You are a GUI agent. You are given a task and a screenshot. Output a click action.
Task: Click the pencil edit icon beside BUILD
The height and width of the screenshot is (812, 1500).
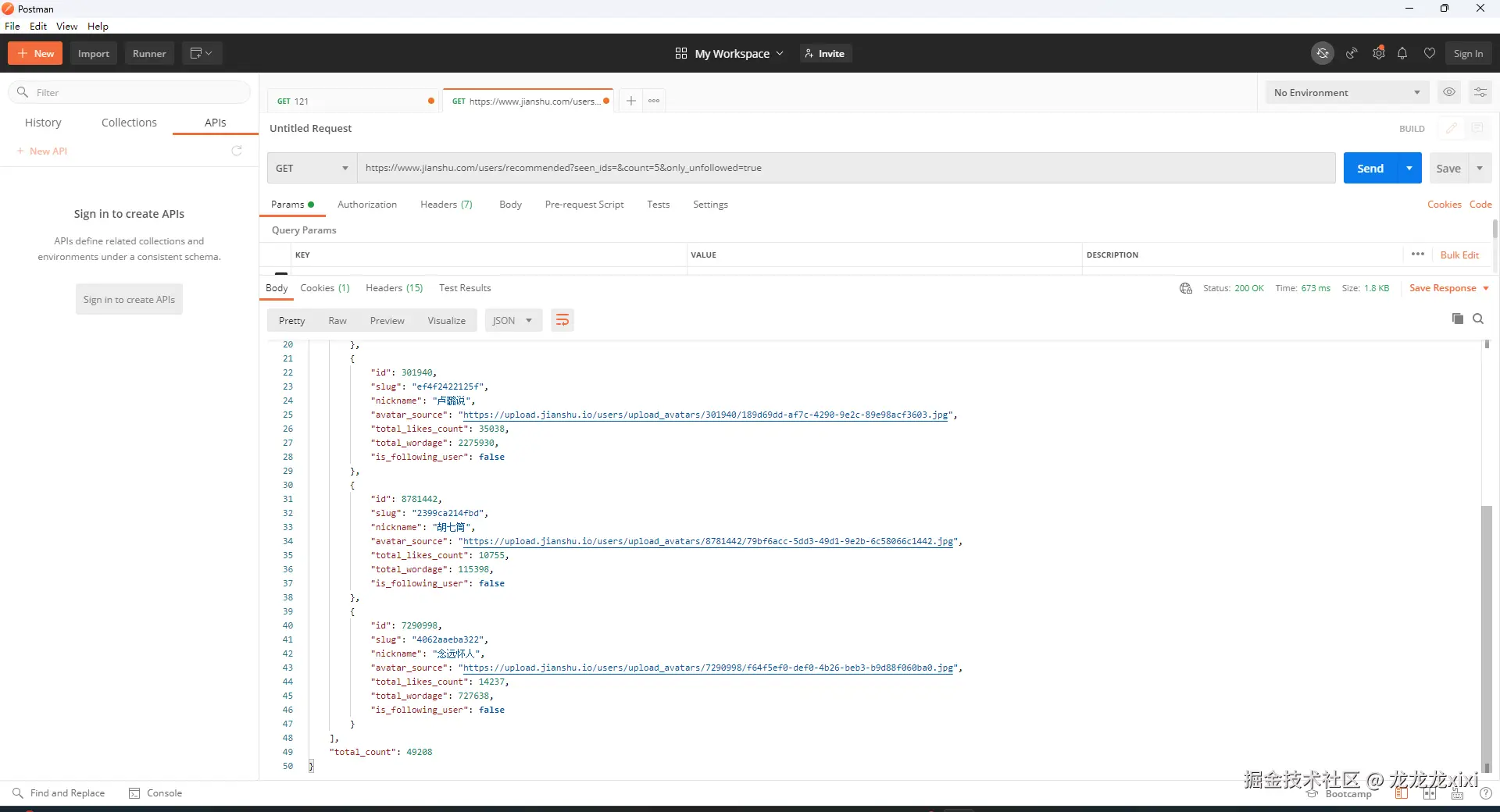point(1451,128)
